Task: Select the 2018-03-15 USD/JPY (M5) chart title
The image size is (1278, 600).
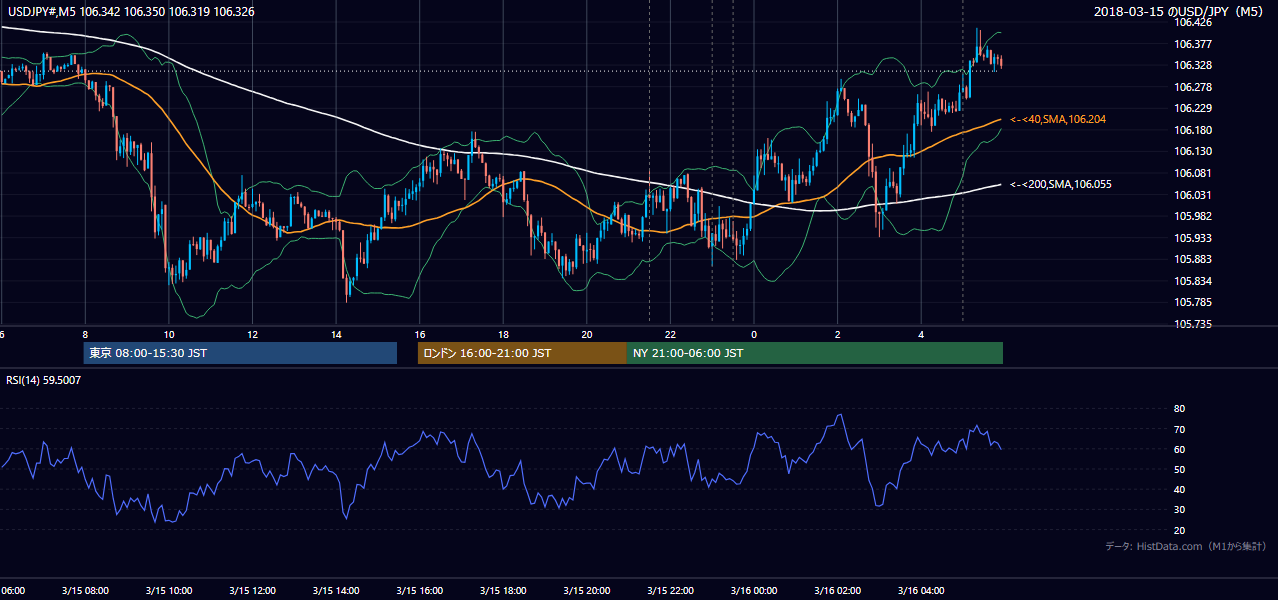Action: [x=1181, y=12]
